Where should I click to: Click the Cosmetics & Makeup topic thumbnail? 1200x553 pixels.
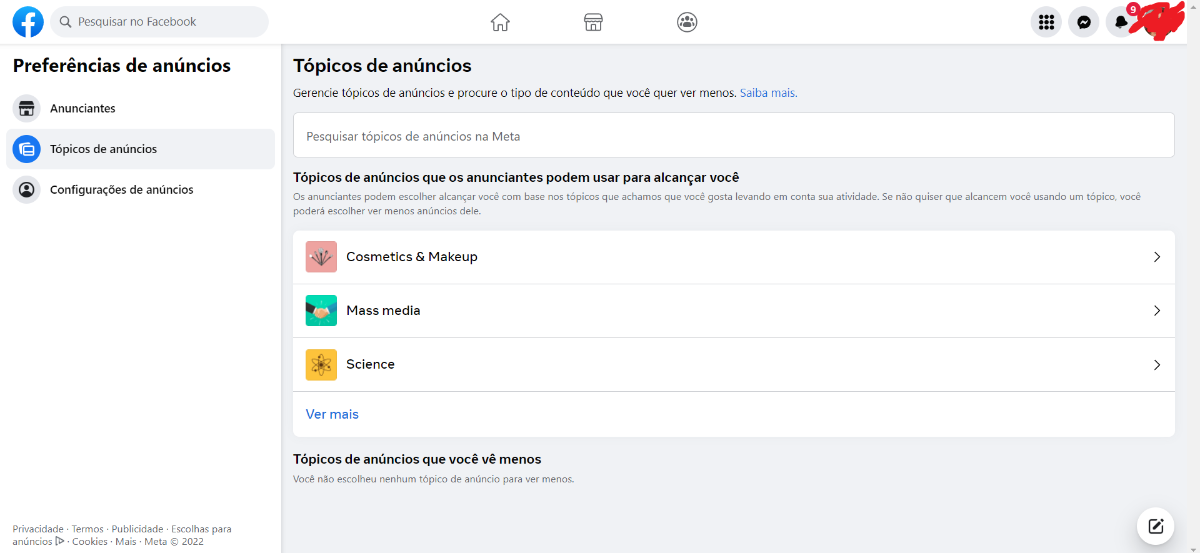[321, 257]
